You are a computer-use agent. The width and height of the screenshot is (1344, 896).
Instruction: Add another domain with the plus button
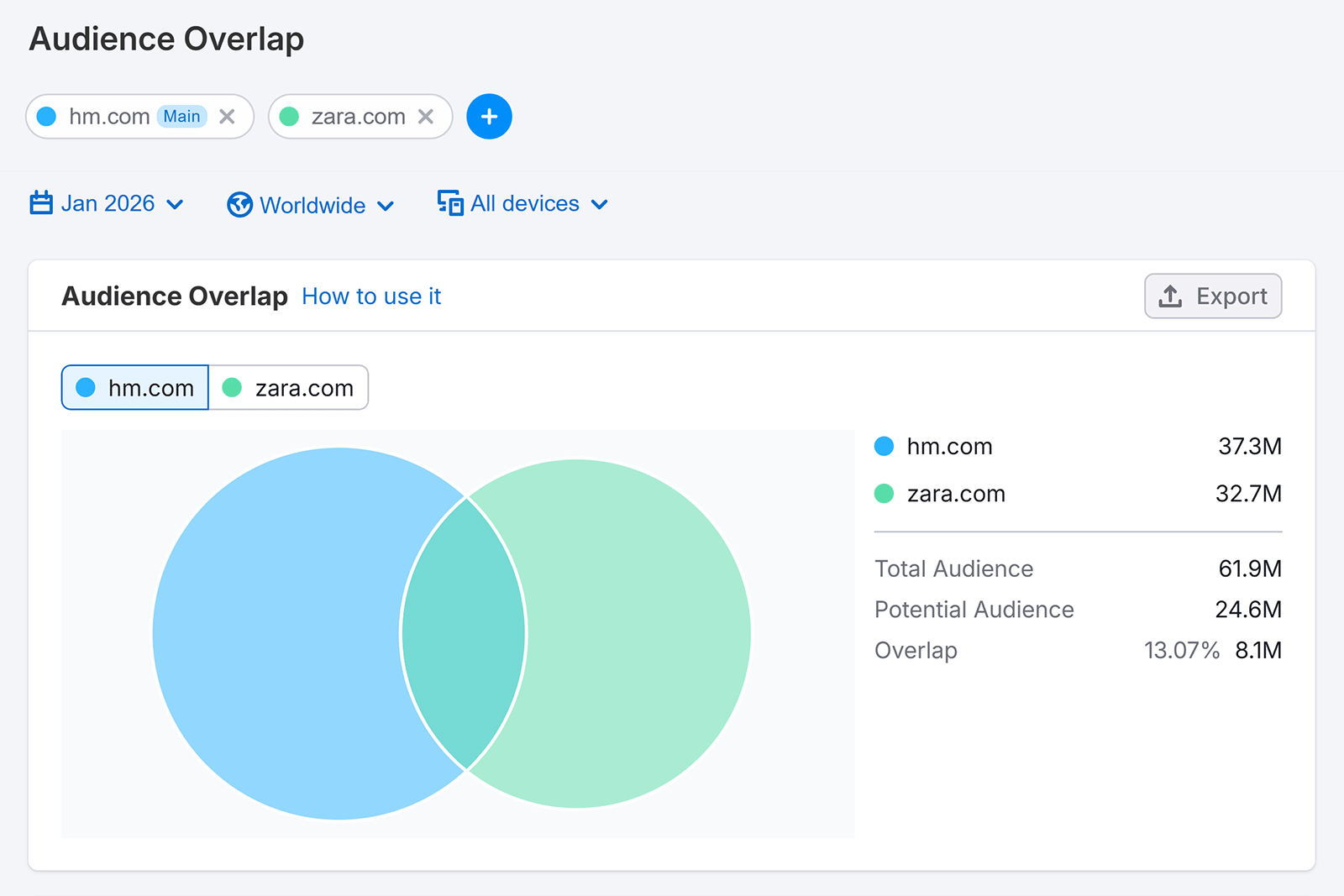[489, 117]
